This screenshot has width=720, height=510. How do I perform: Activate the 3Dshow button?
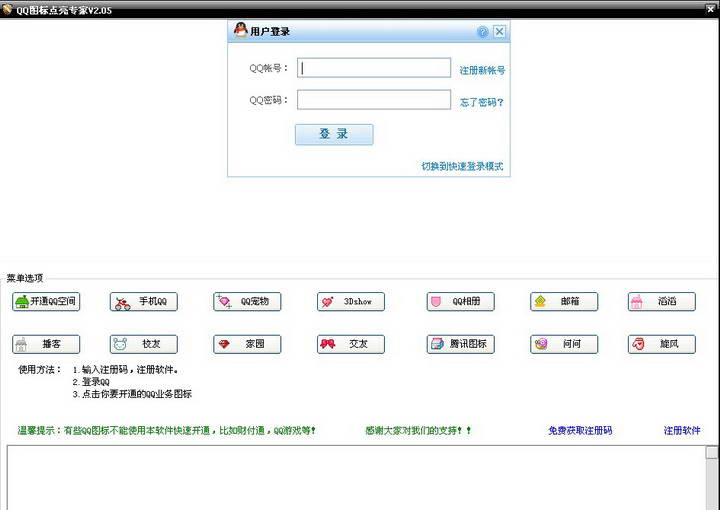(351, 302)
